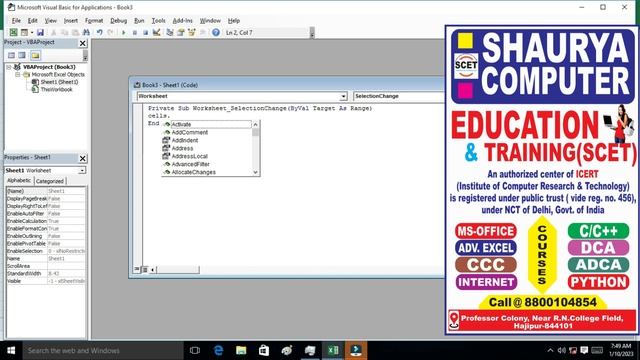The width and height of the screenshot is (640, 360).
Task: Click the Toolbox toolbar icon
Action: pos(202,32)
